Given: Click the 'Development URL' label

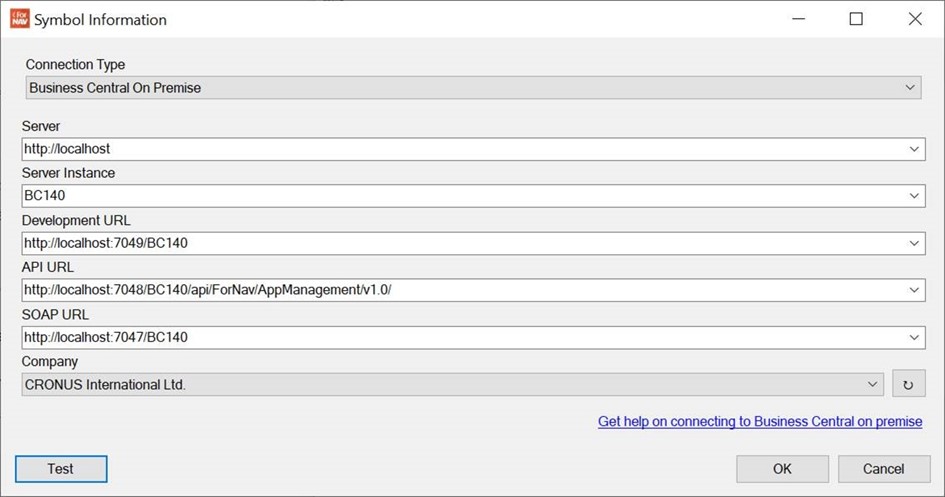Looking at the screenshot, I should coord(76,220).
